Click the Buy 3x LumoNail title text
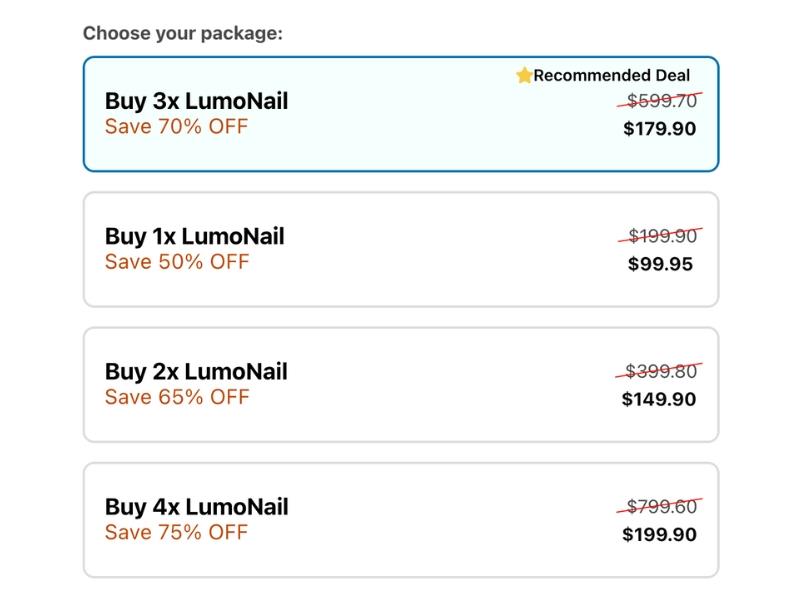 pos(196,101)
